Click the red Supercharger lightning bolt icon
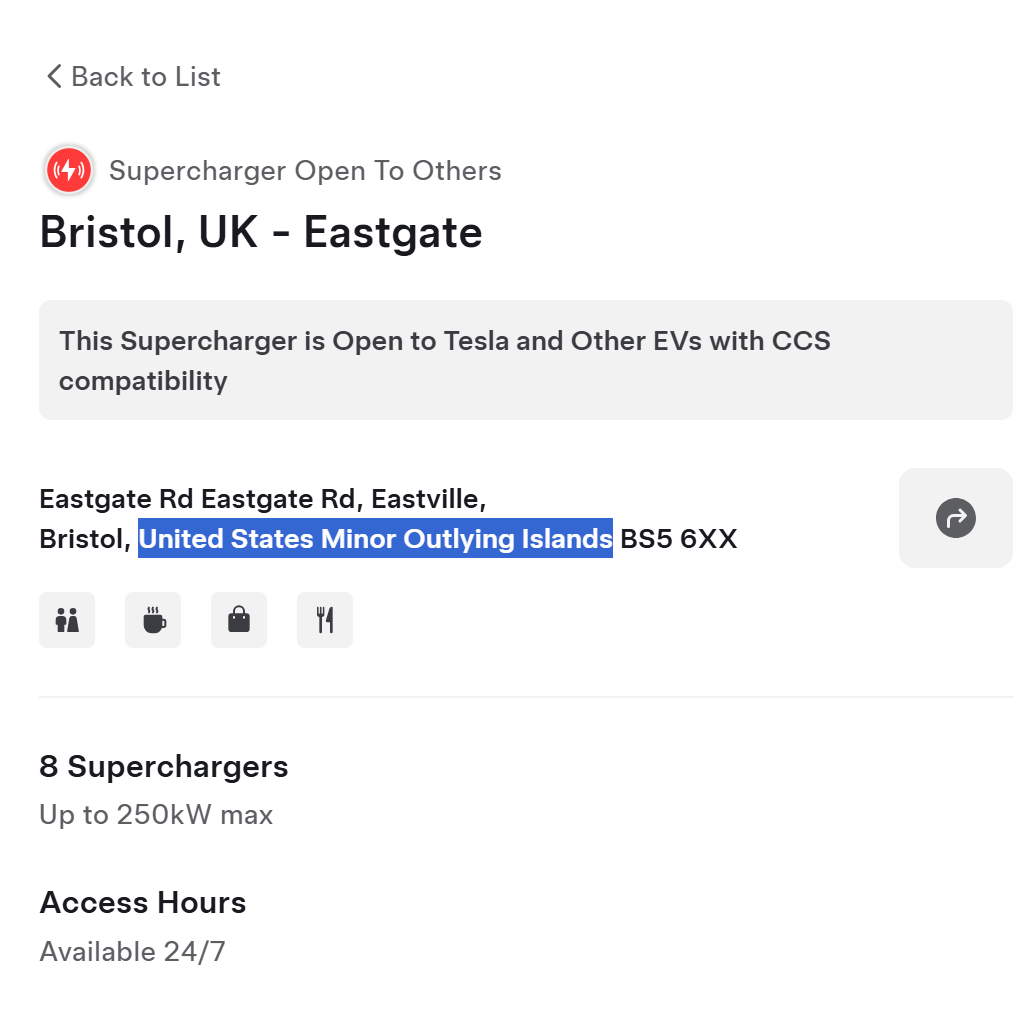This screenshot has width=1033, height=1014. (x=69, y=171)
